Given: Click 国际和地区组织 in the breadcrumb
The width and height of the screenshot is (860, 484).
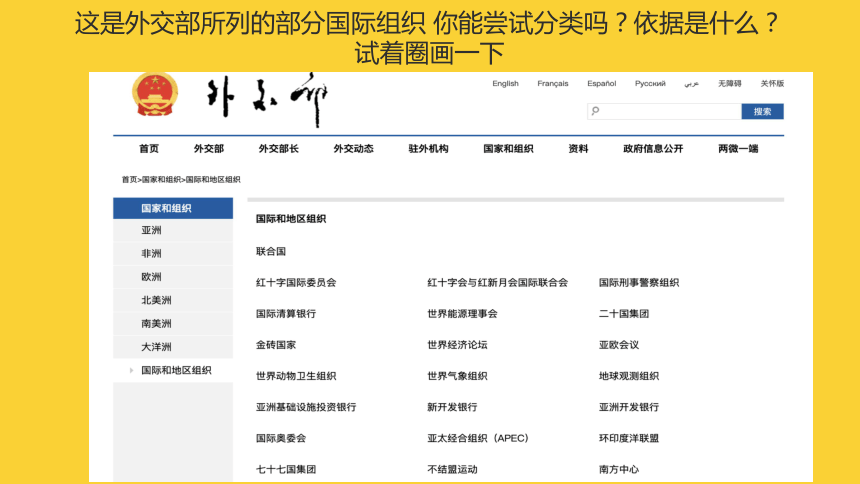Looking at the screenshot, I should click(x=213, y=179).
